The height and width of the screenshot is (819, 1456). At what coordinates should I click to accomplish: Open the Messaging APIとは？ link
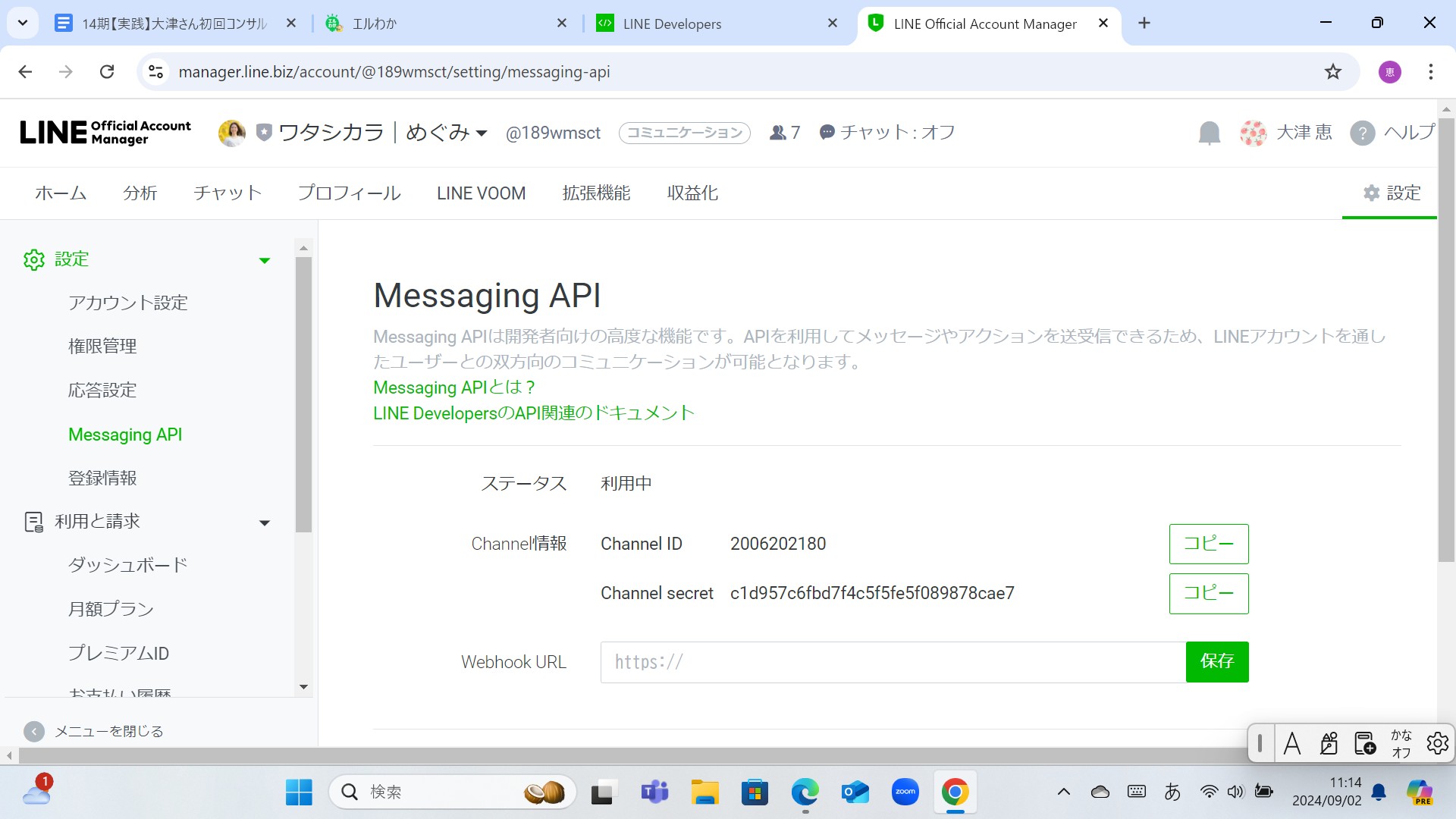454,388
